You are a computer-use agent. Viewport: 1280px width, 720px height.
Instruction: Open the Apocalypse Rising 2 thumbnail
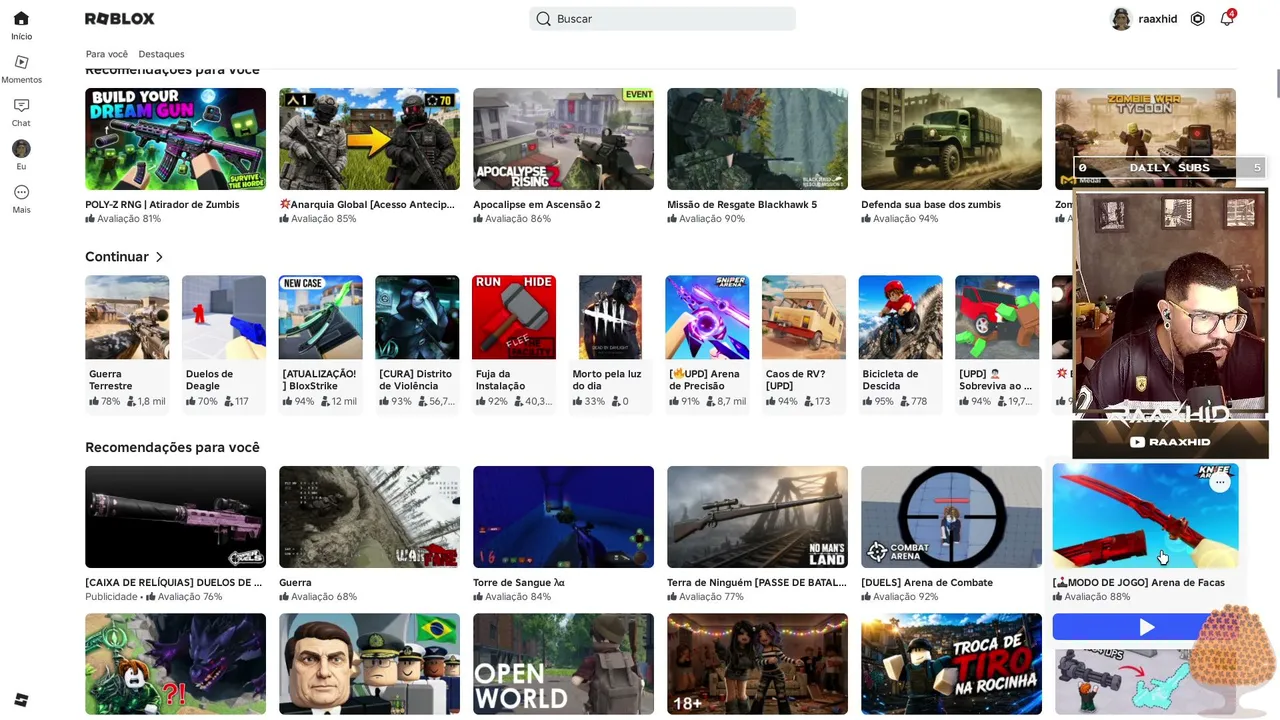point(563,139)
